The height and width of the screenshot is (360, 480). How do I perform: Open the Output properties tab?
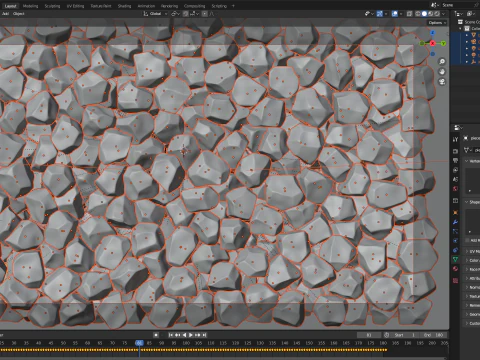click(x=455, y=161)
